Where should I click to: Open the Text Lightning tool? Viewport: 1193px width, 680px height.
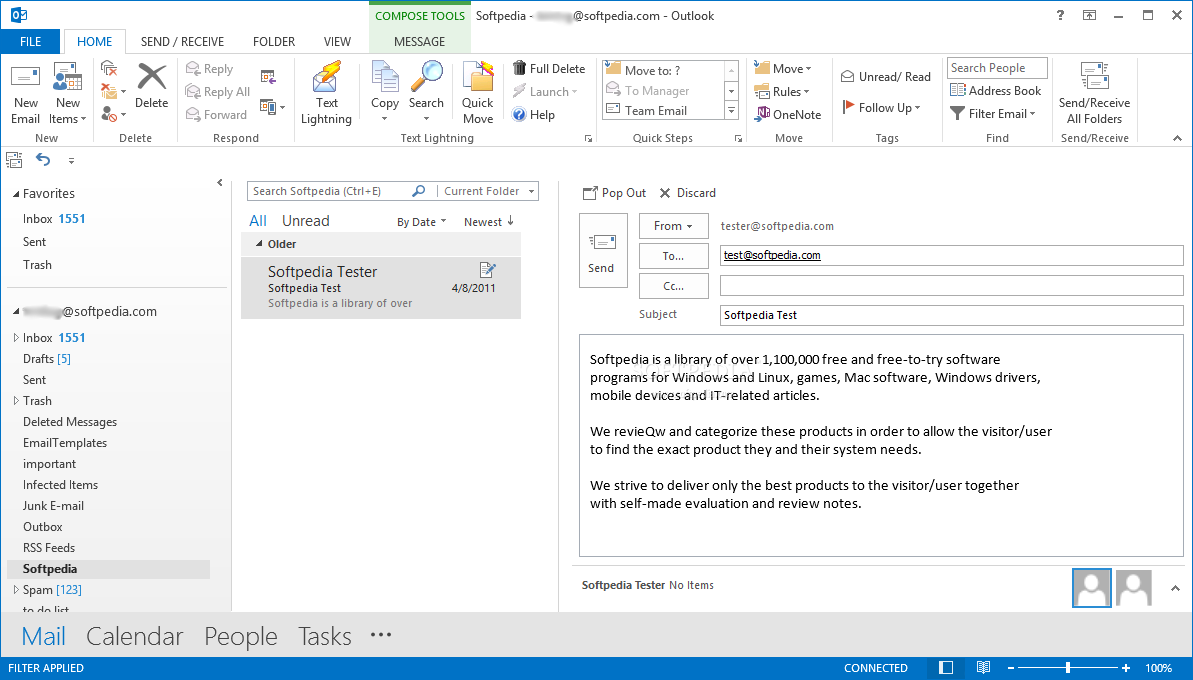(x=326, y=94)
